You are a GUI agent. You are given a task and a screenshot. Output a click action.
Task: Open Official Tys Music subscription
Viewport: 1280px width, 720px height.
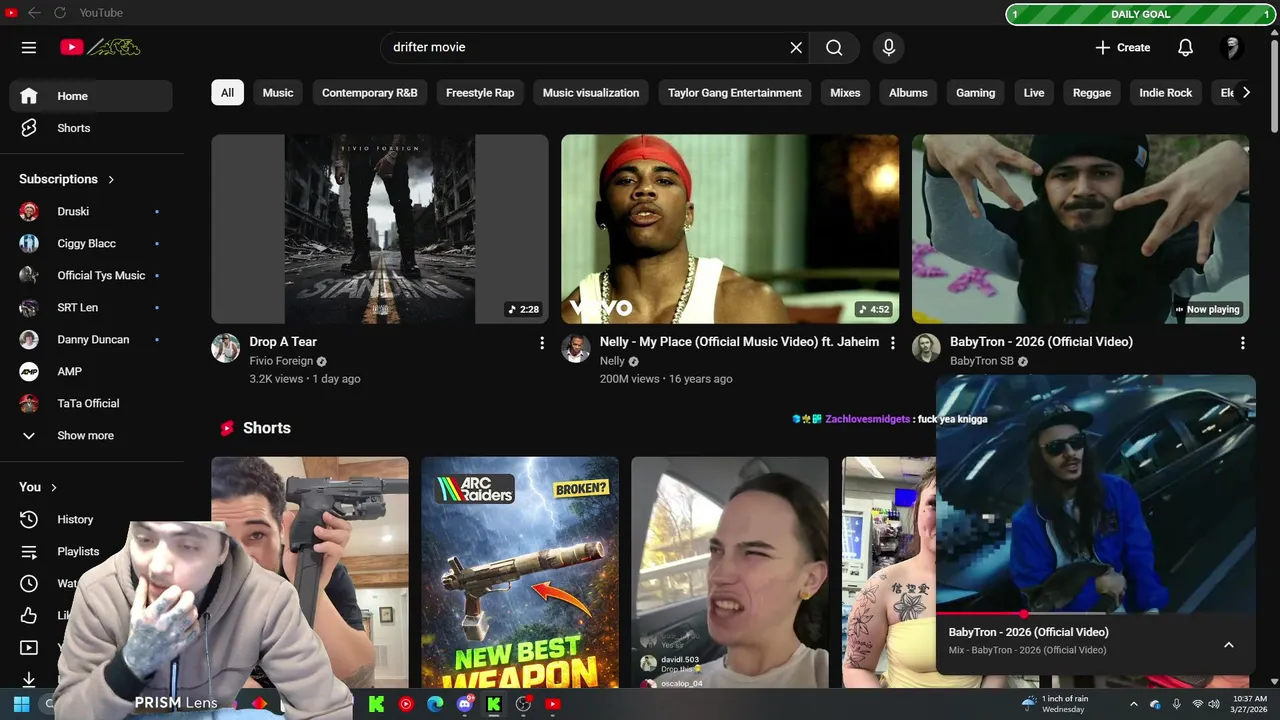[x=91, y=275]
